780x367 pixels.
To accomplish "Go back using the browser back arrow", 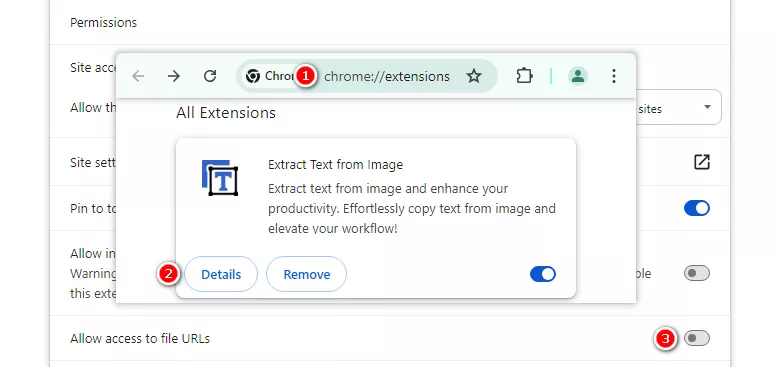I will click(138, 76).
